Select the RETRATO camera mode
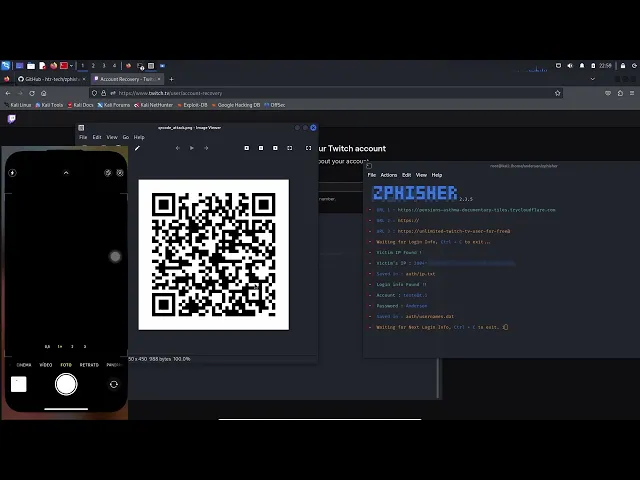The width and height of the screenshot is (640, 480). (89, 365)
